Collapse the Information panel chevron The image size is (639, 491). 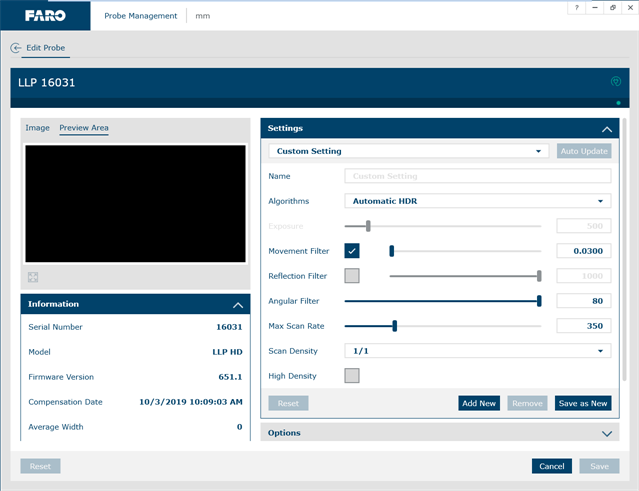(238, 304)
